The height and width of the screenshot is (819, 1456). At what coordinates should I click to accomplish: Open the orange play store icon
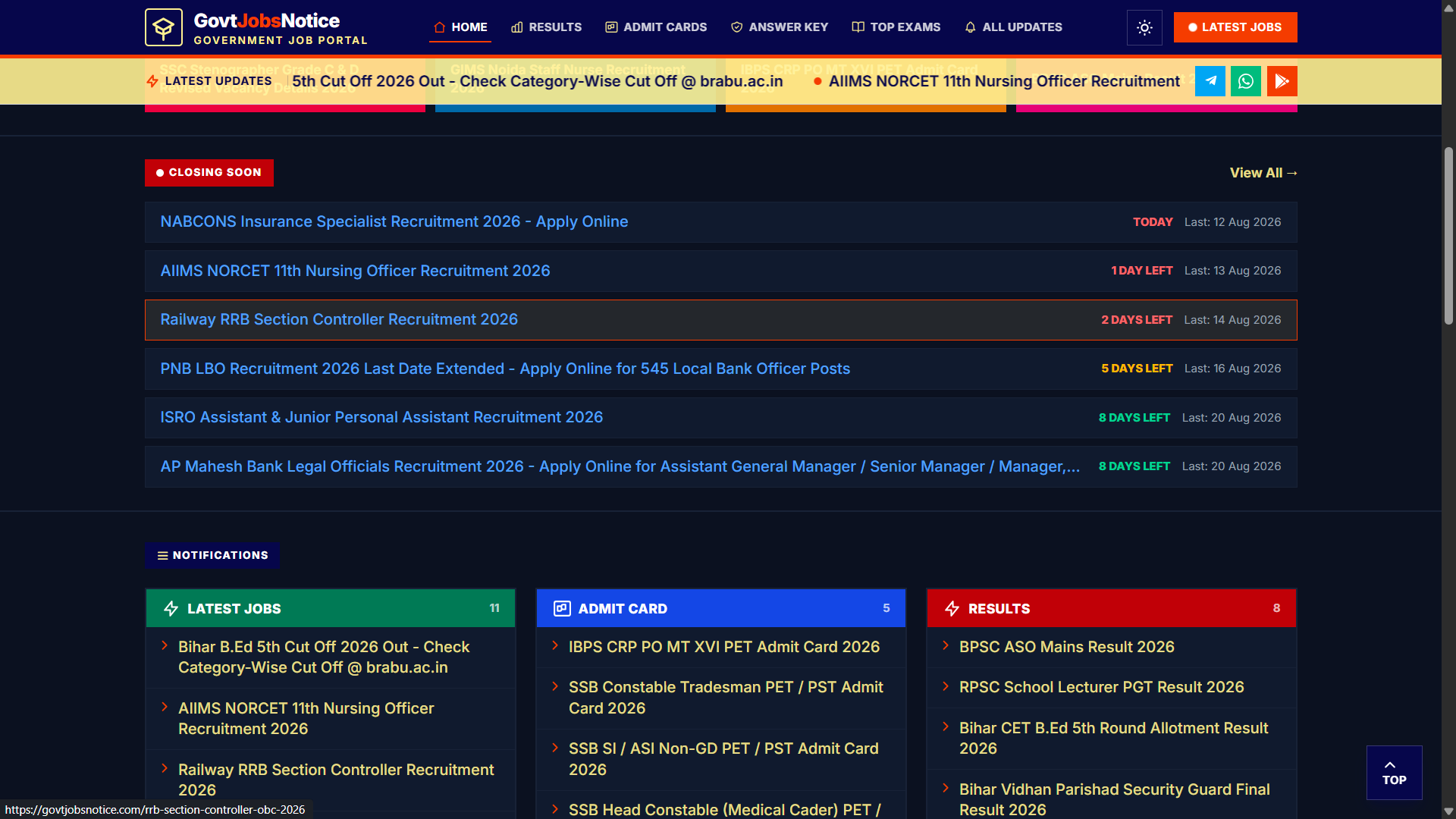tap(1282, 81)
